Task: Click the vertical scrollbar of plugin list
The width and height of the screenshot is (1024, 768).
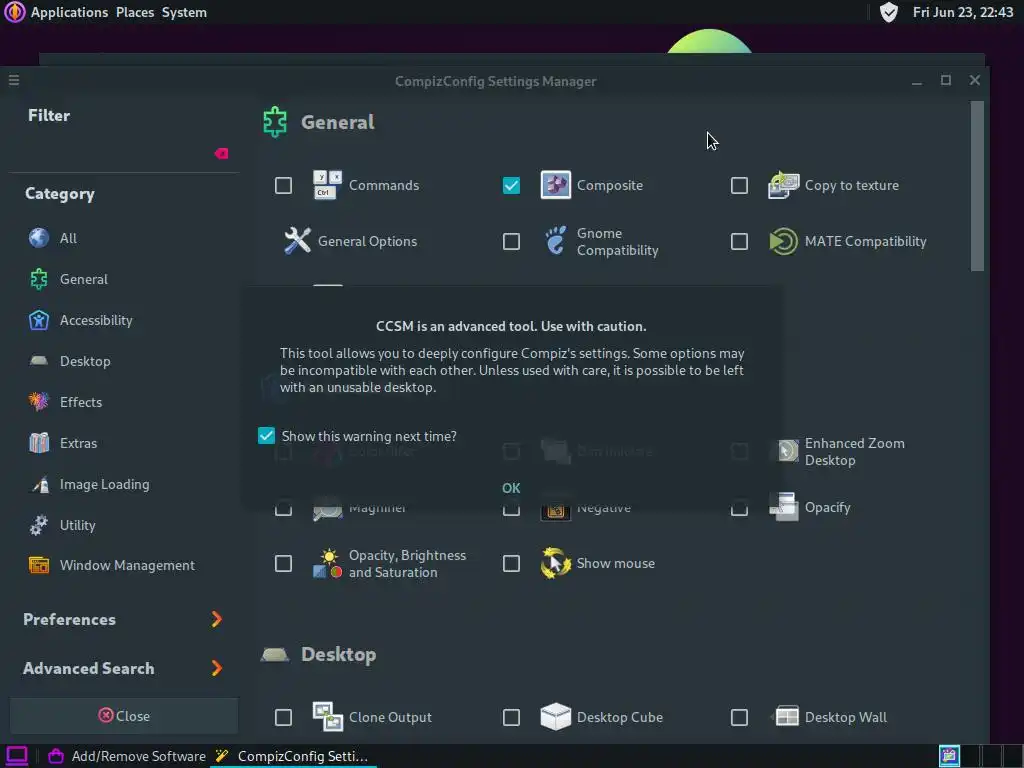Action: pos(977,186)
